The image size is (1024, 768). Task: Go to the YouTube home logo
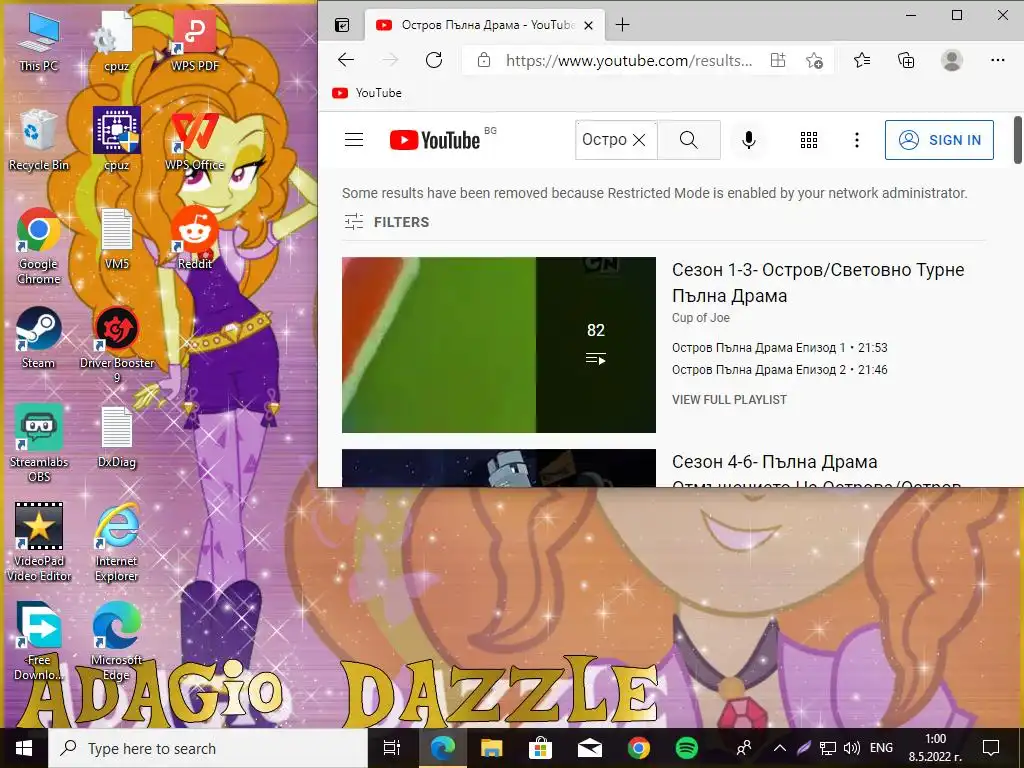pos(435,140)
